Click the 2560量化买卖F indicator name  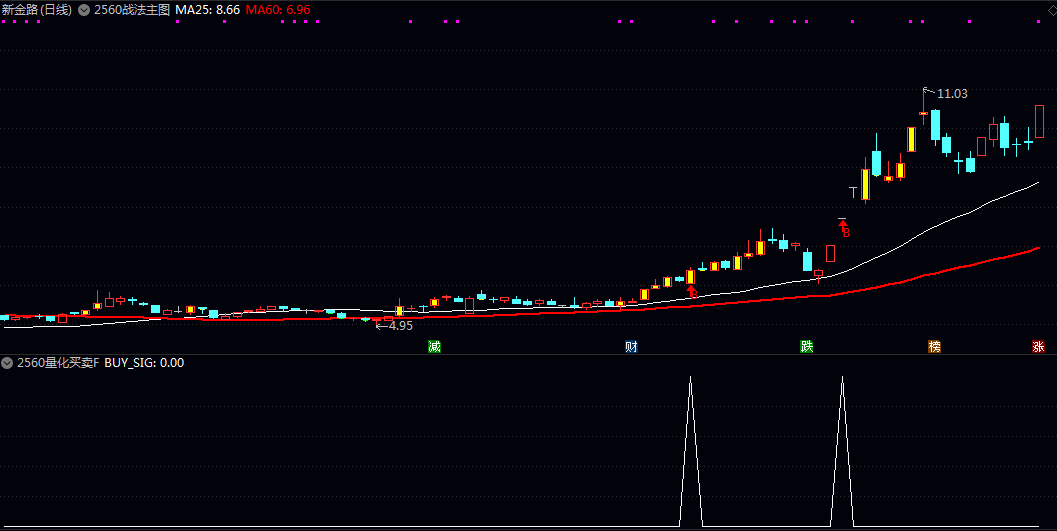58,363
